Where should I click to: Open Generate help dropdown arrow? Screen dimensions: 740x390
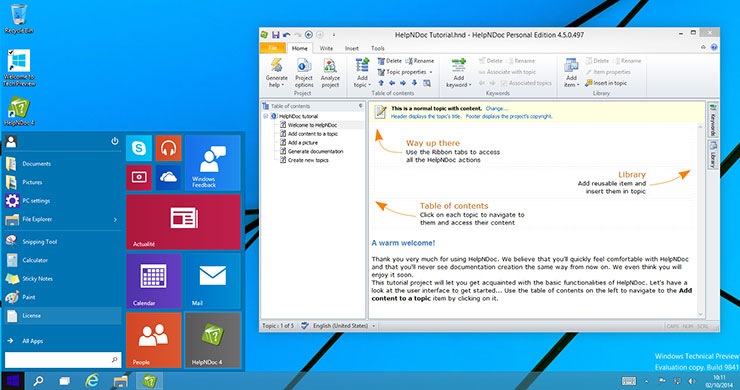283,85
